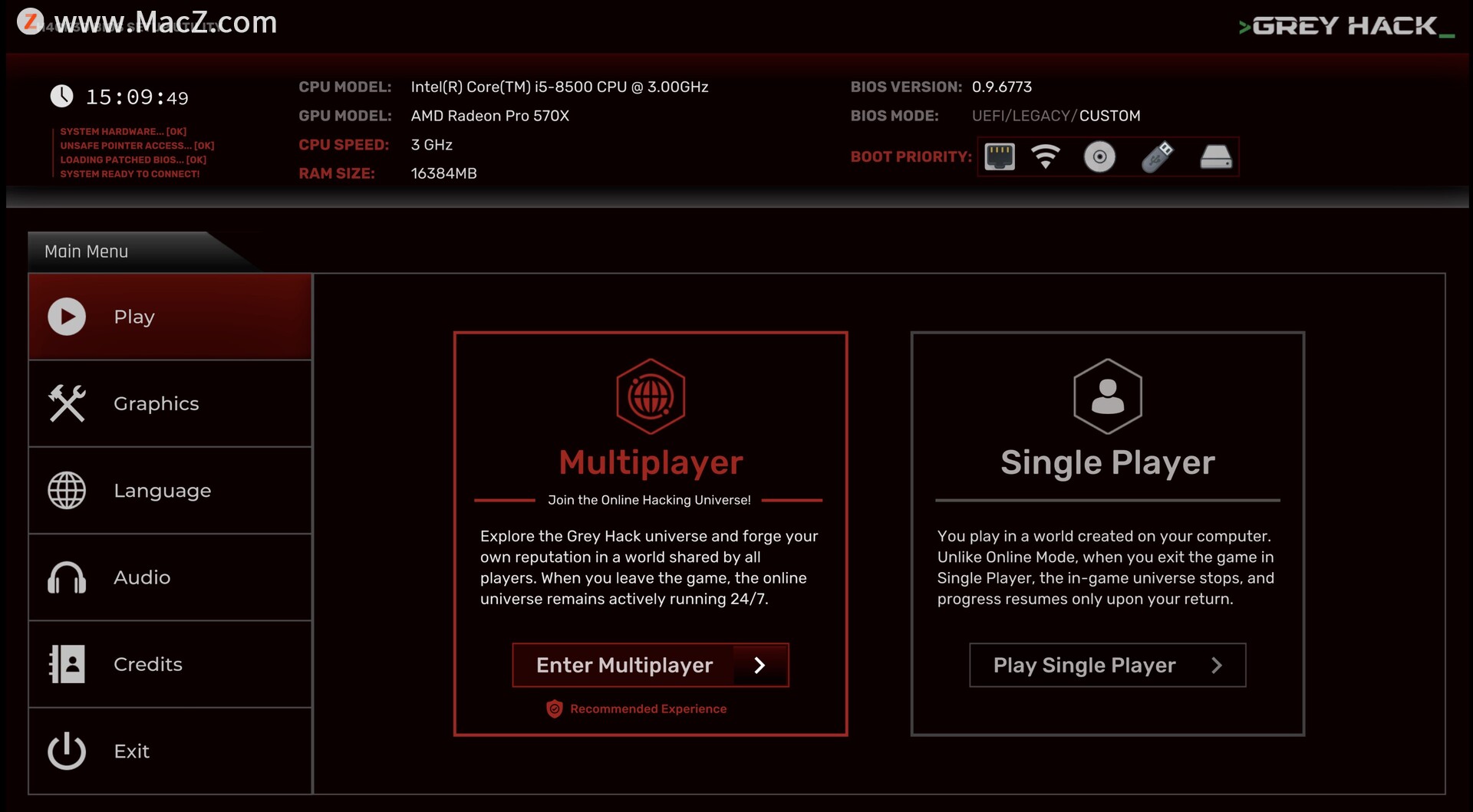Click the Exit power icon

[x=67, y=751]
